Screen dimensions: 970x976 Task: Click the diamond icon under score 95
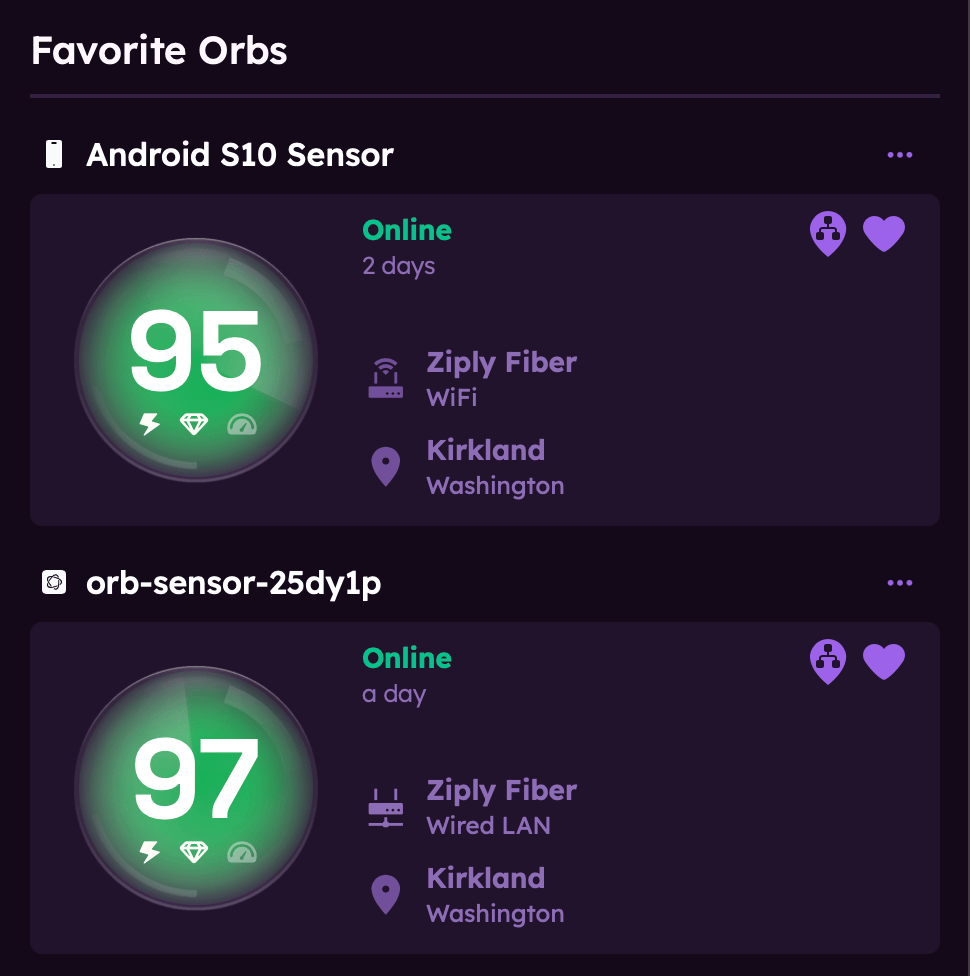click(194, 424)
